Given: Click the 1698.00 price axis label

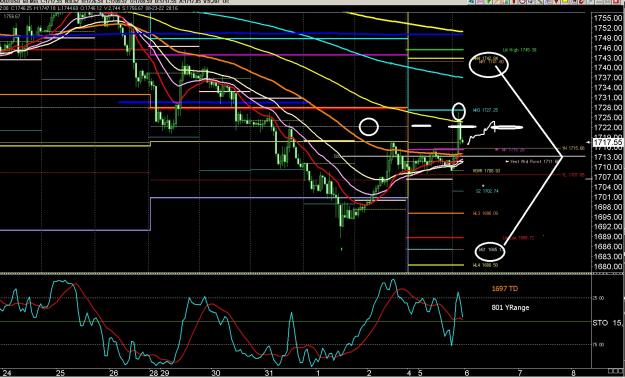Looking at the screenshot, I should pos(608,207).
